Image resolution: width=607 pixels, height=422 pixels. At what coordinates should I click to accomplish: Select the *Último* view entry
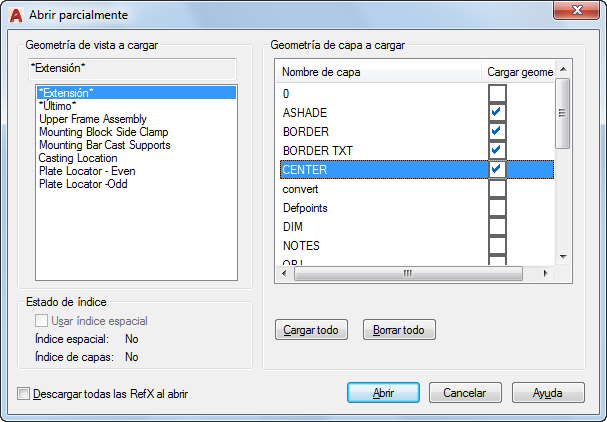[x=57, y=106]
